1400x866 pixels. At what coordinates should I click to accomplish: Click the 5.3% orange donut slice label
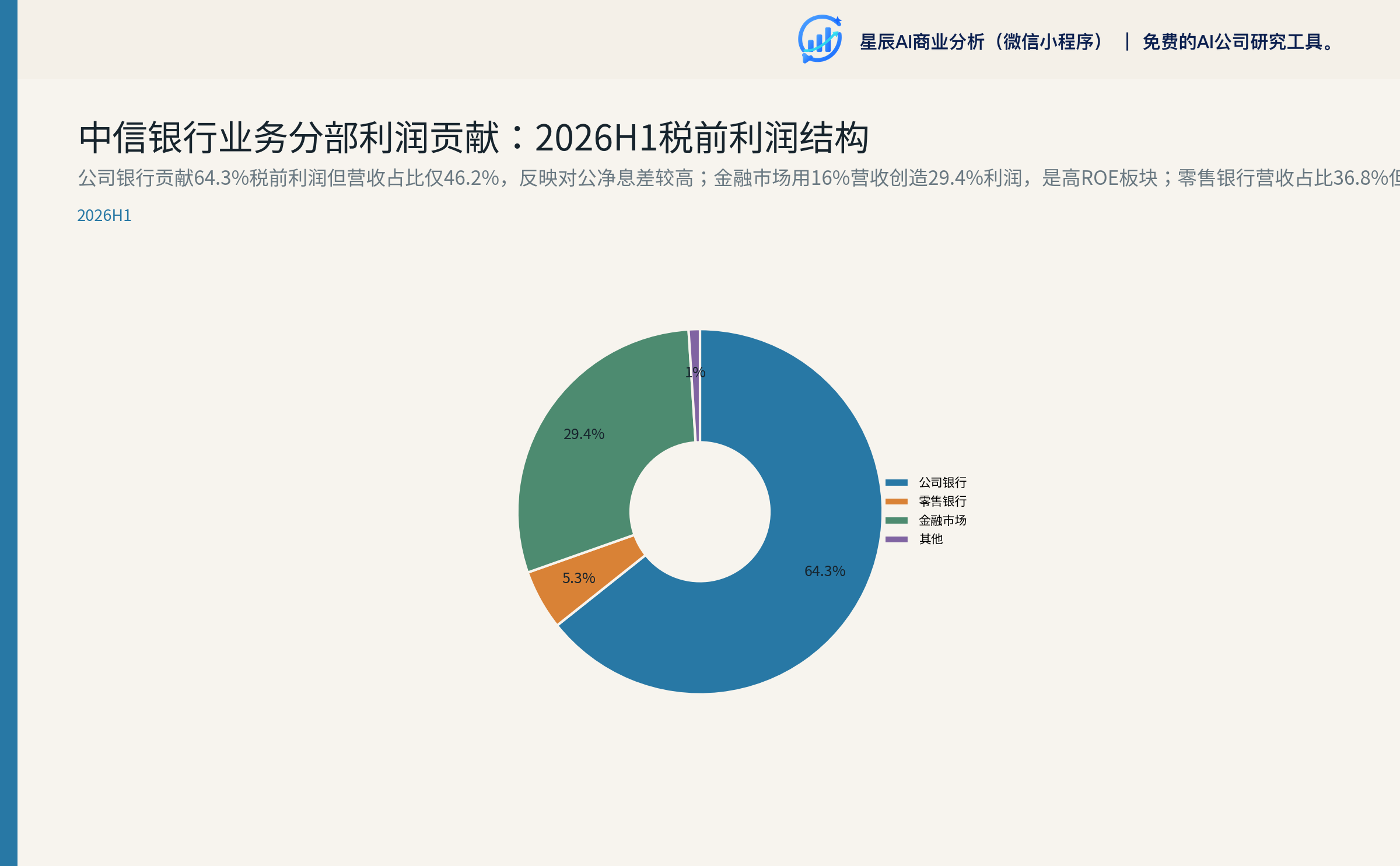tap(579, 578)
